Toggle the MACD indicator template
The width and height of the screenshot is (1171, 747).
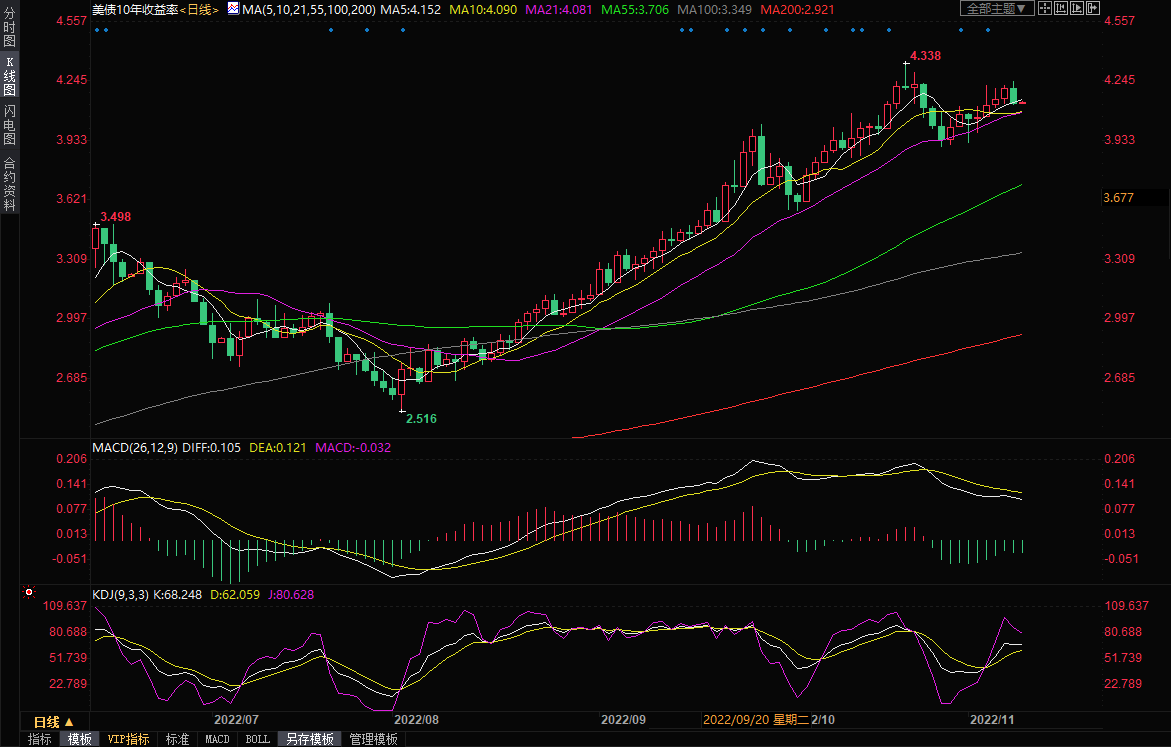click(217, 739)
